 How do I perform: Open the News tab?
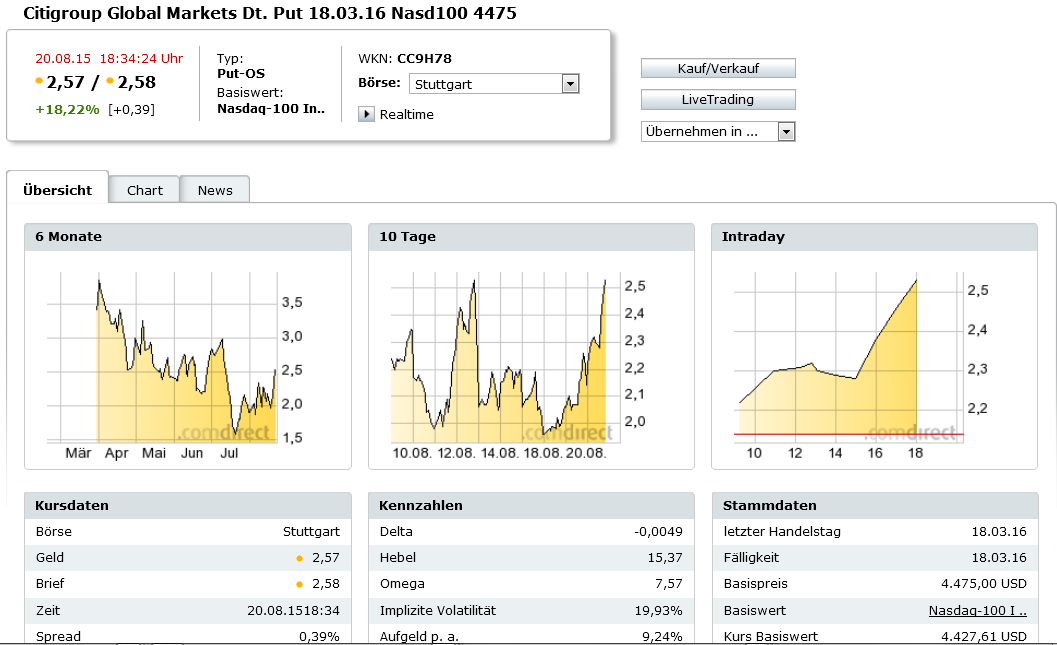click(x=215, y=190)
